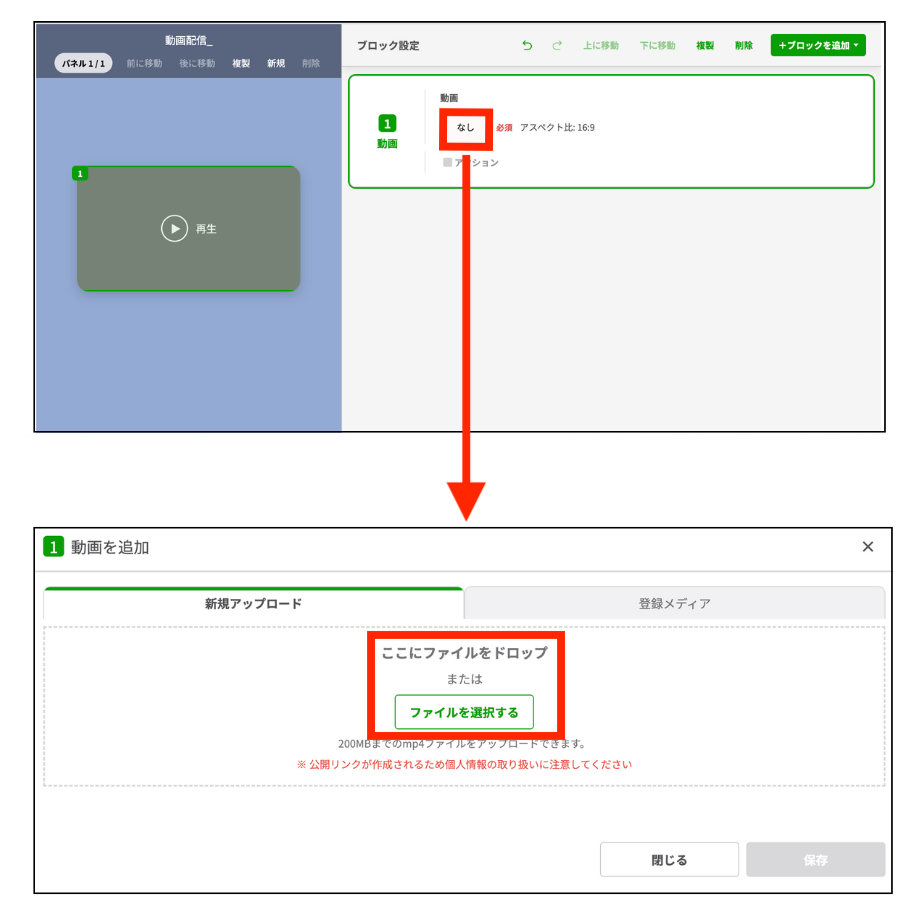Screen dimensions: 924x922
Task: Toggle the アクション checkbox
Action: pos(447,162)
